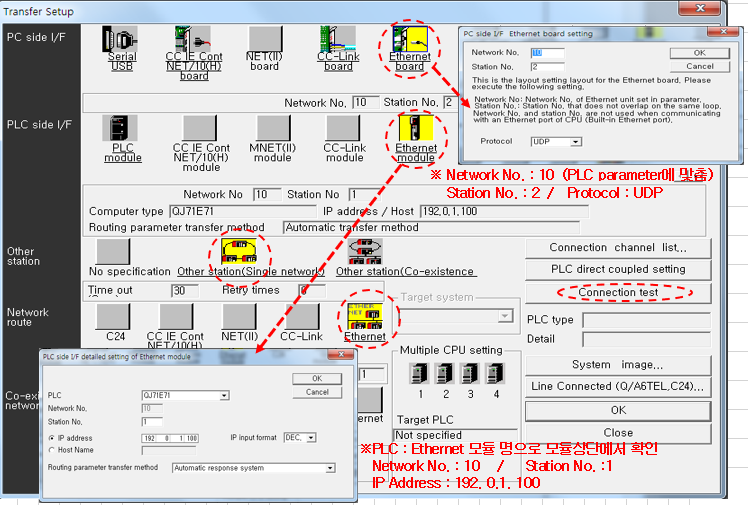Select the Ethernet module icon
The width and height of the screenshot is (748, 505).
point(416,128)
